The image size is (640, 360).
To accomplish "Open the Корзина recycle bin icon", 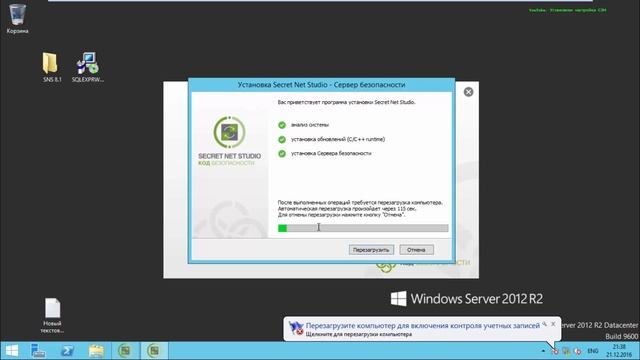I will [17, 19].
